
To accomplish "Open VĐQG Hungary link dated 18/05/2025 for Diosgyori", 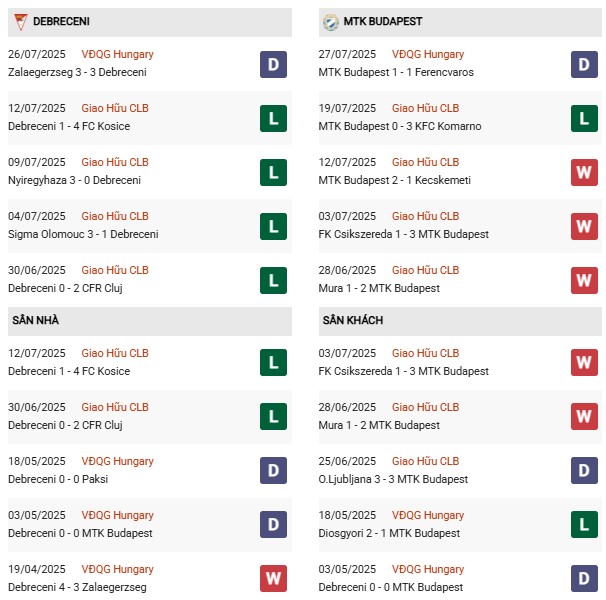I will pos(428,515).
